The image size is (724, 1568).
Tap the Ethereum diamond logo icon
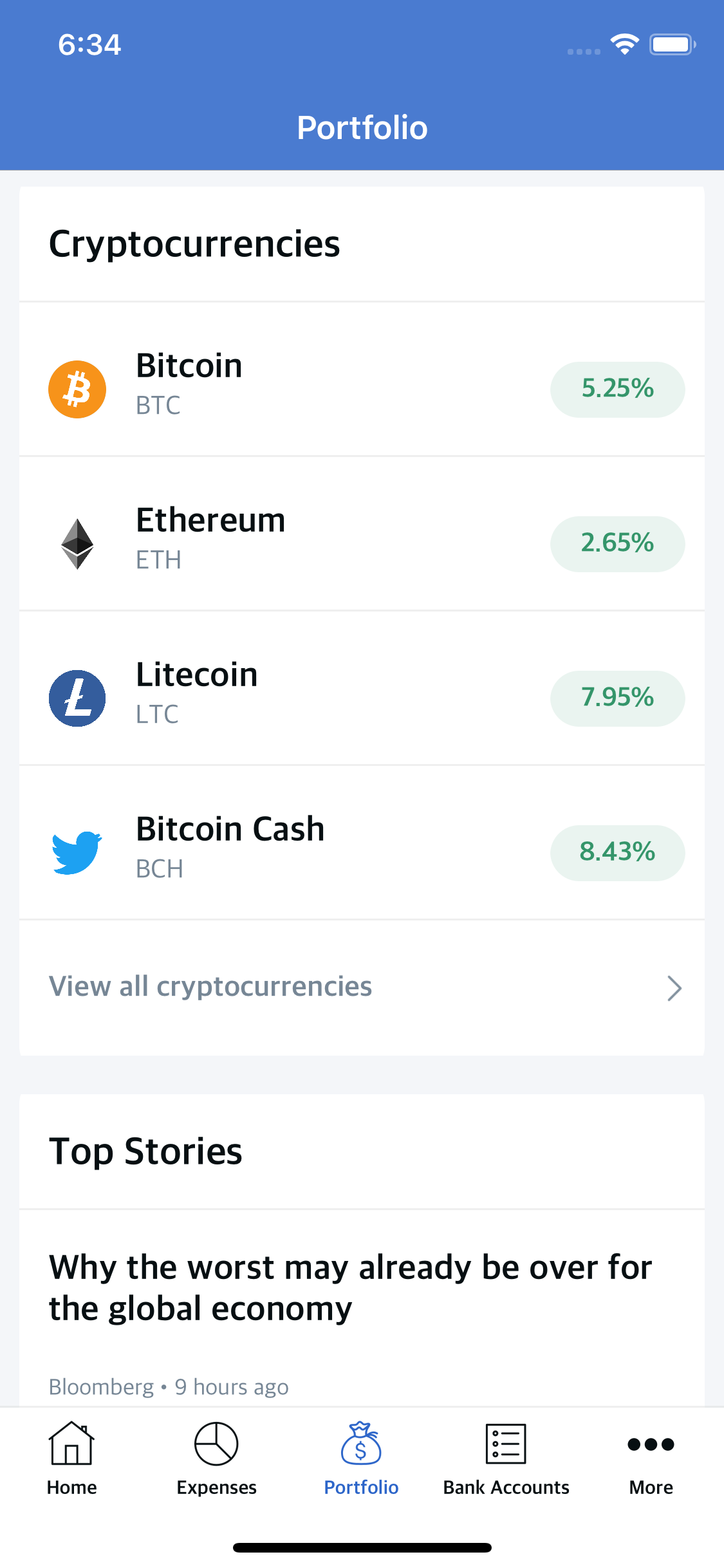click(x=77, y=544)
